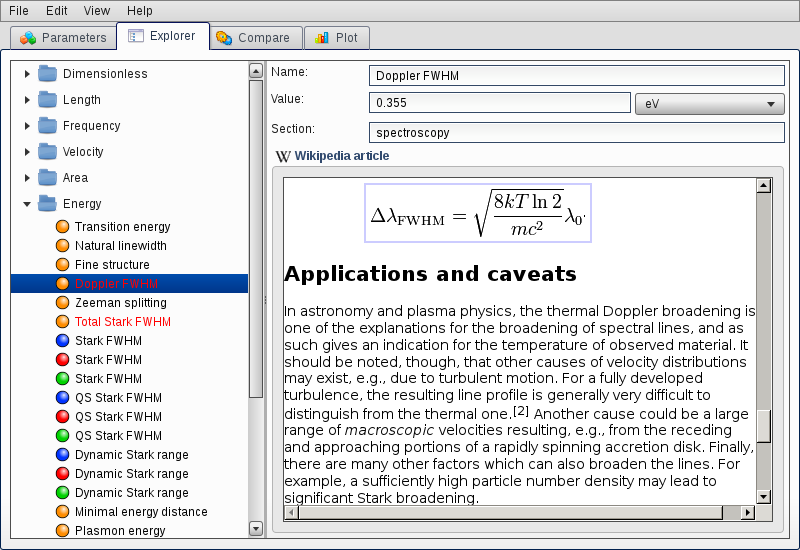Expand the Area folder arrow
This screenshot has height=550, width=800.
(x=27, y=178)
